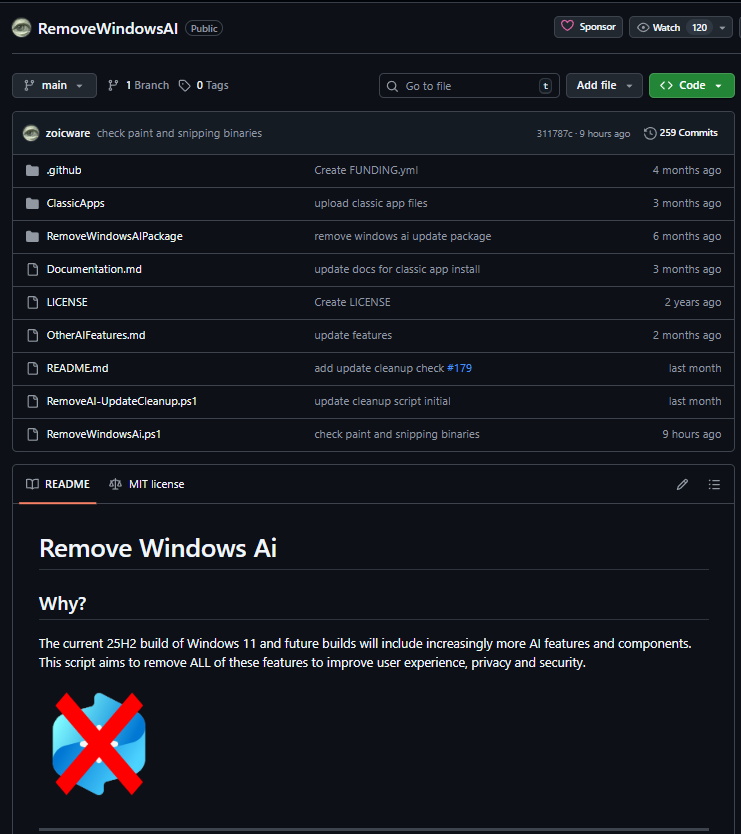Click 2 years ago timestamp on LICENSE row
This screenshot has height=834, width=741.
point(693,302)
